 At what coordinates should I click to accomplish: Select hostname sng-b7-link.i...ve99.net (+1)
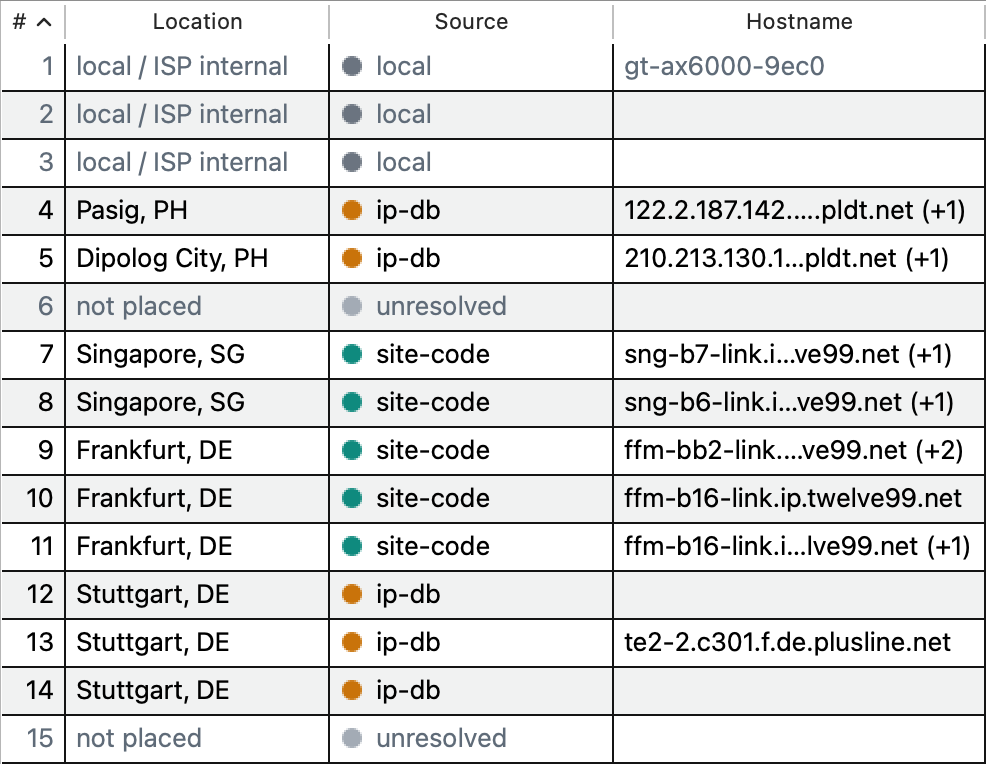tap(788, 355)
